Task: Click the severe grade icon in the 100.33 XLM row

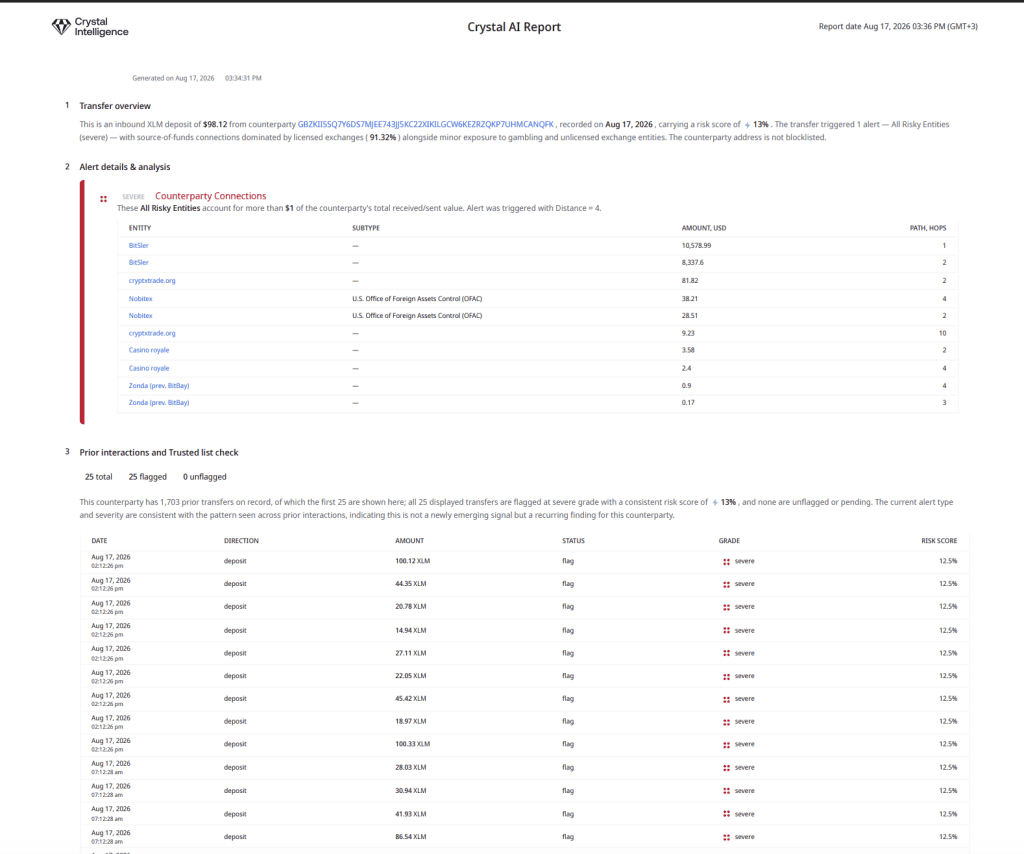Action: pyautogui.click(x=726, y=745)
